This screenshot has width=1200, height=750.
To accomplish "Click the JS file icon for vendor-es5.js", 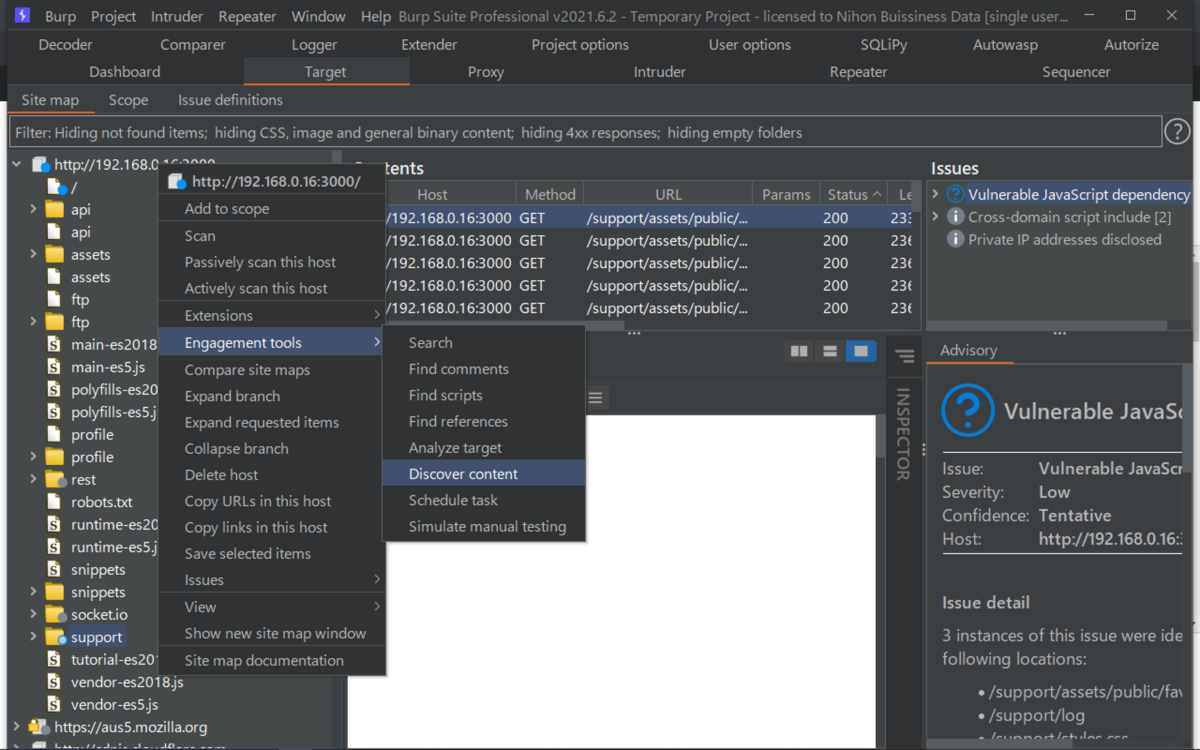I will point(54,704).
